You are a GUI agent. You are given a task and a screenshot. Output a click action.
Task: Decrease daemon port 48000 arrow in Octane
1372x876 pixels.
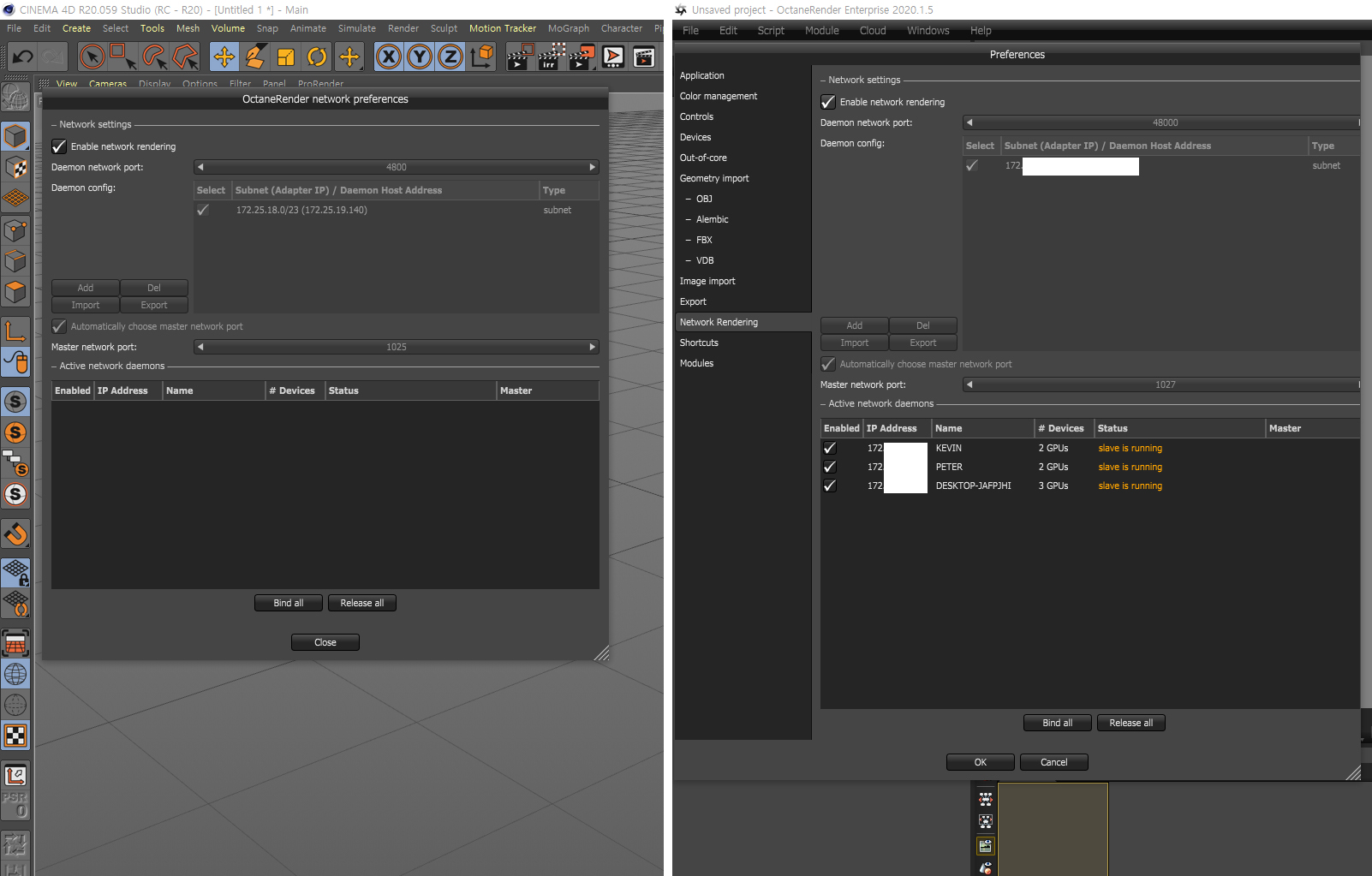point(969,122)
